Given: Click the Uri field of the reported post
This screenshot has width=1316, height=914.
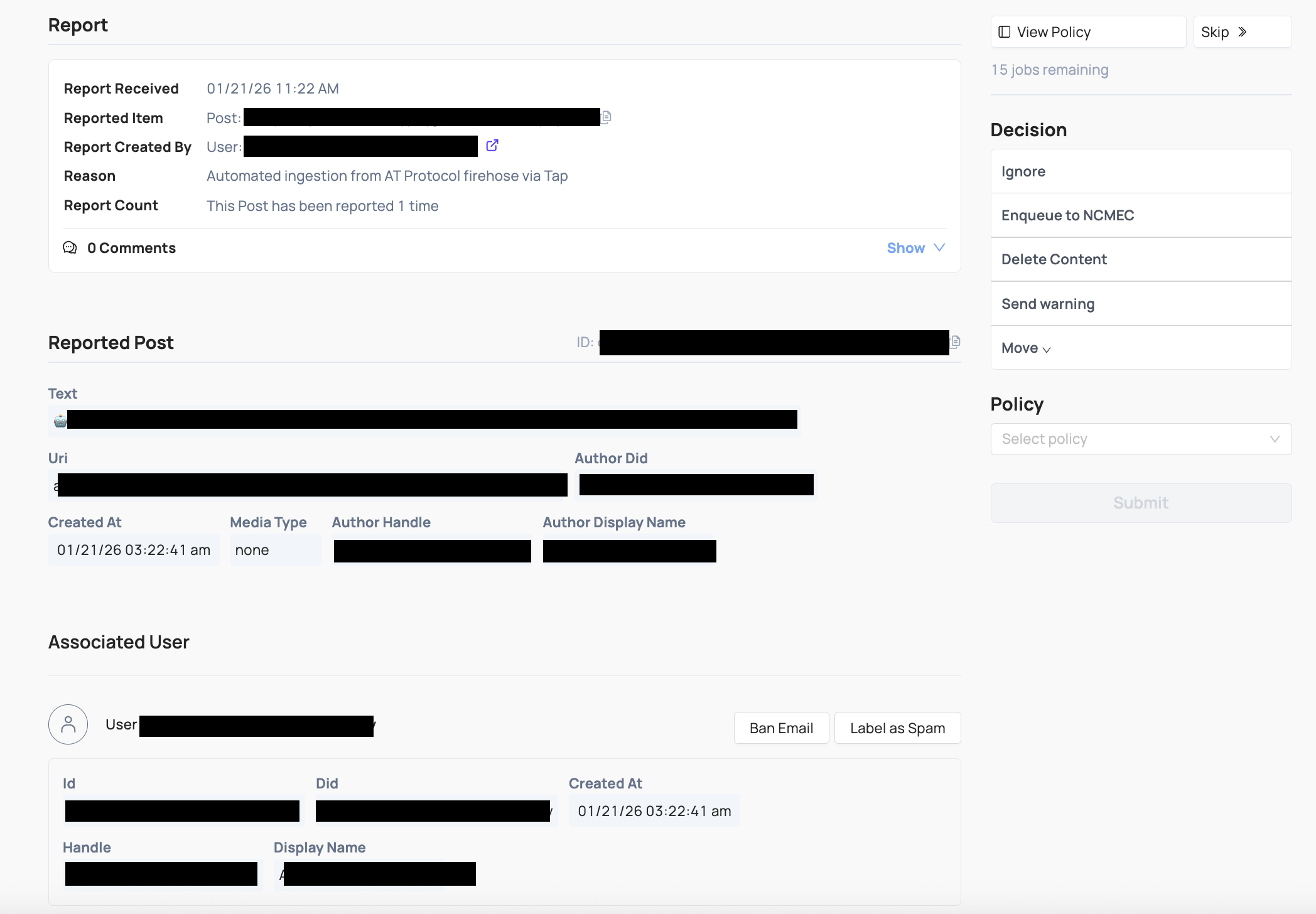Looking at the screenshot, I should 309,484.
